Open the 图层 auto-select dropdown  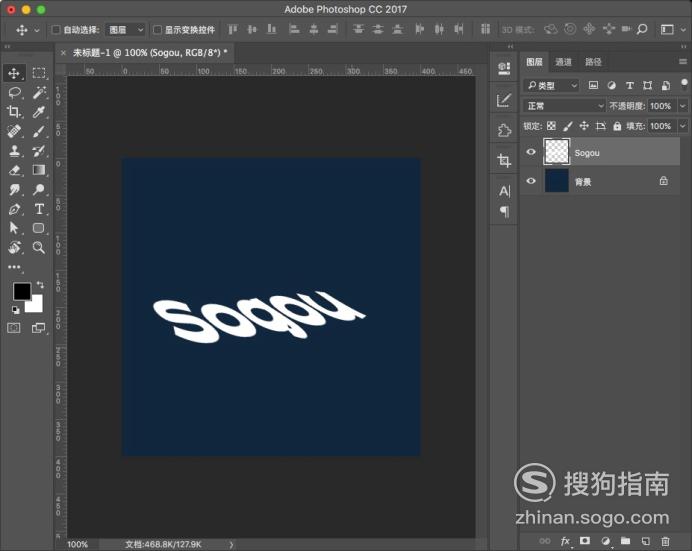click(x=125, y=30)
